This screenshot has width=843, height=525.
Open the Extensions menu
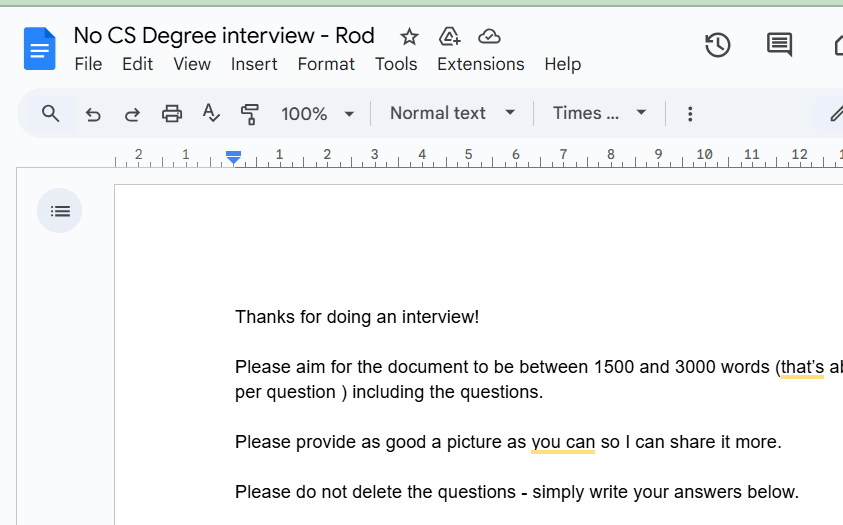click(x=480, y=64)
